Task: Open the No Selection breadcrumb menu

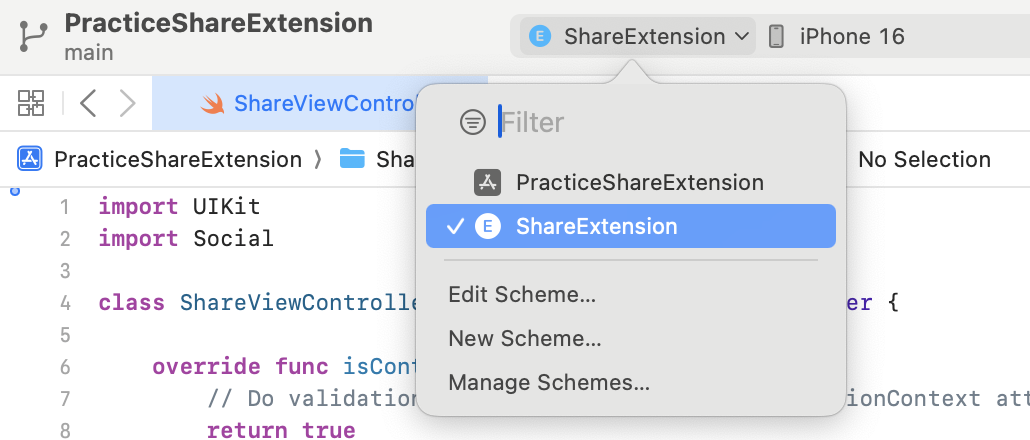Action: [924, 159]
